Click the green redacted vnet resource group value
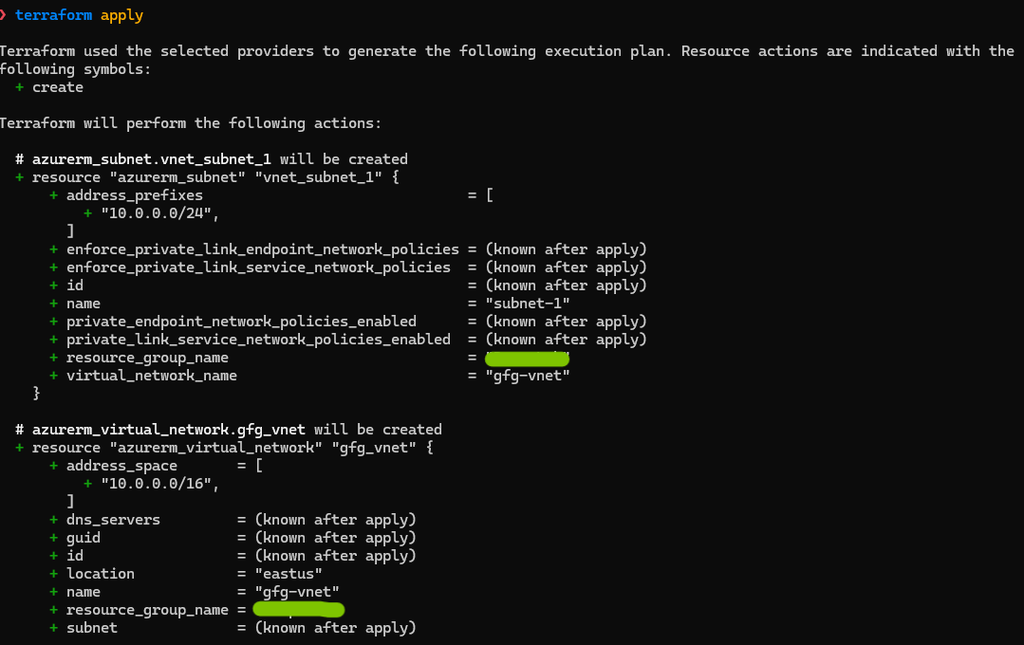 [x=298, y=610]
